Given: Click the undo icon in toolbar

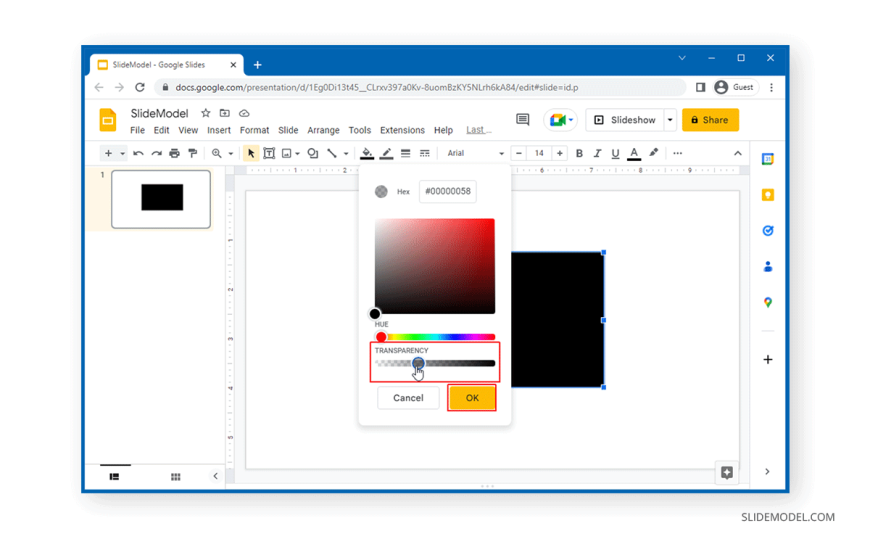Looking at the screenshot, I should click(138, 154).
